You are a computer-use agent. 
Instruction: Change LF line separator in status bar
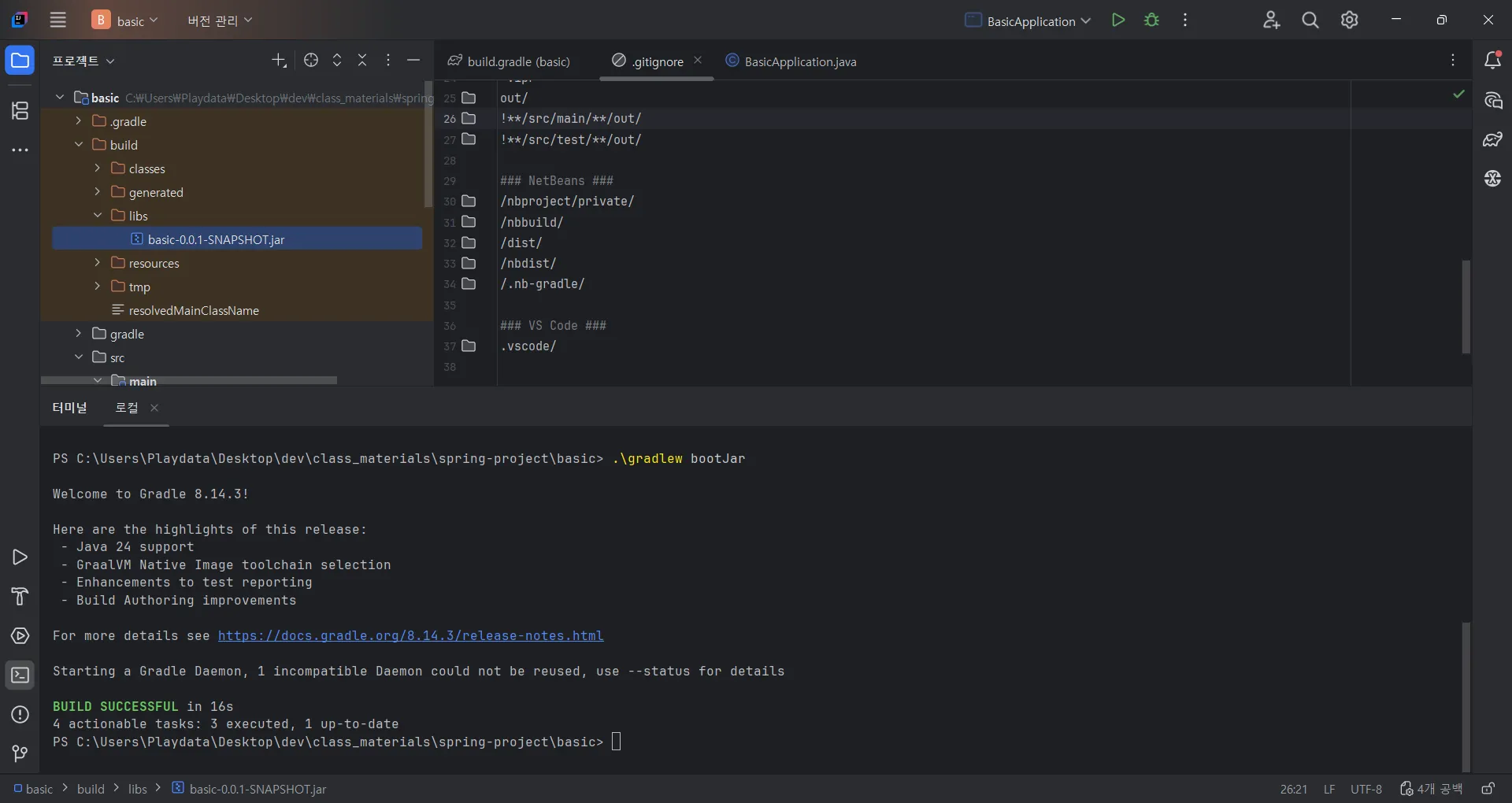[1329, 789]
